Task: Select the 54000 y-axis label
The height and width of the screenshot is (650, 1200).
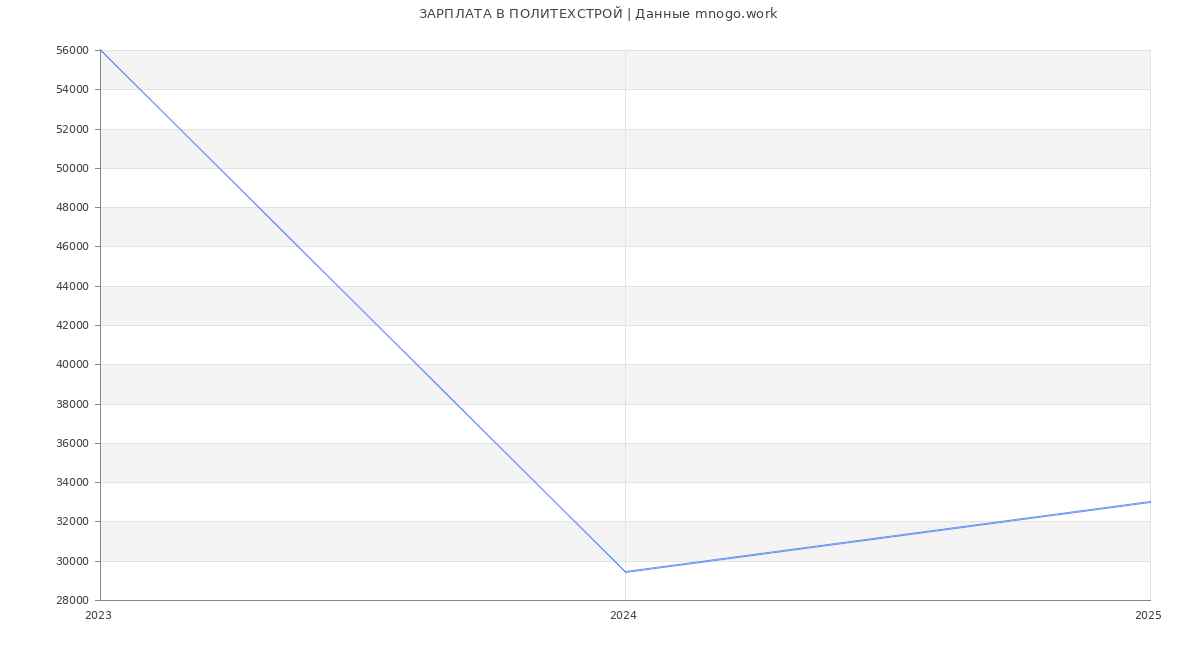Action: click(x=74, y=89)
